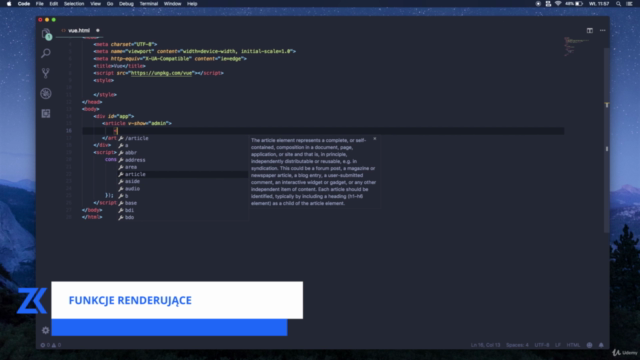Open the Debug menu
The width and height of the screenshot is (640, 360).
tap(126, 4)
